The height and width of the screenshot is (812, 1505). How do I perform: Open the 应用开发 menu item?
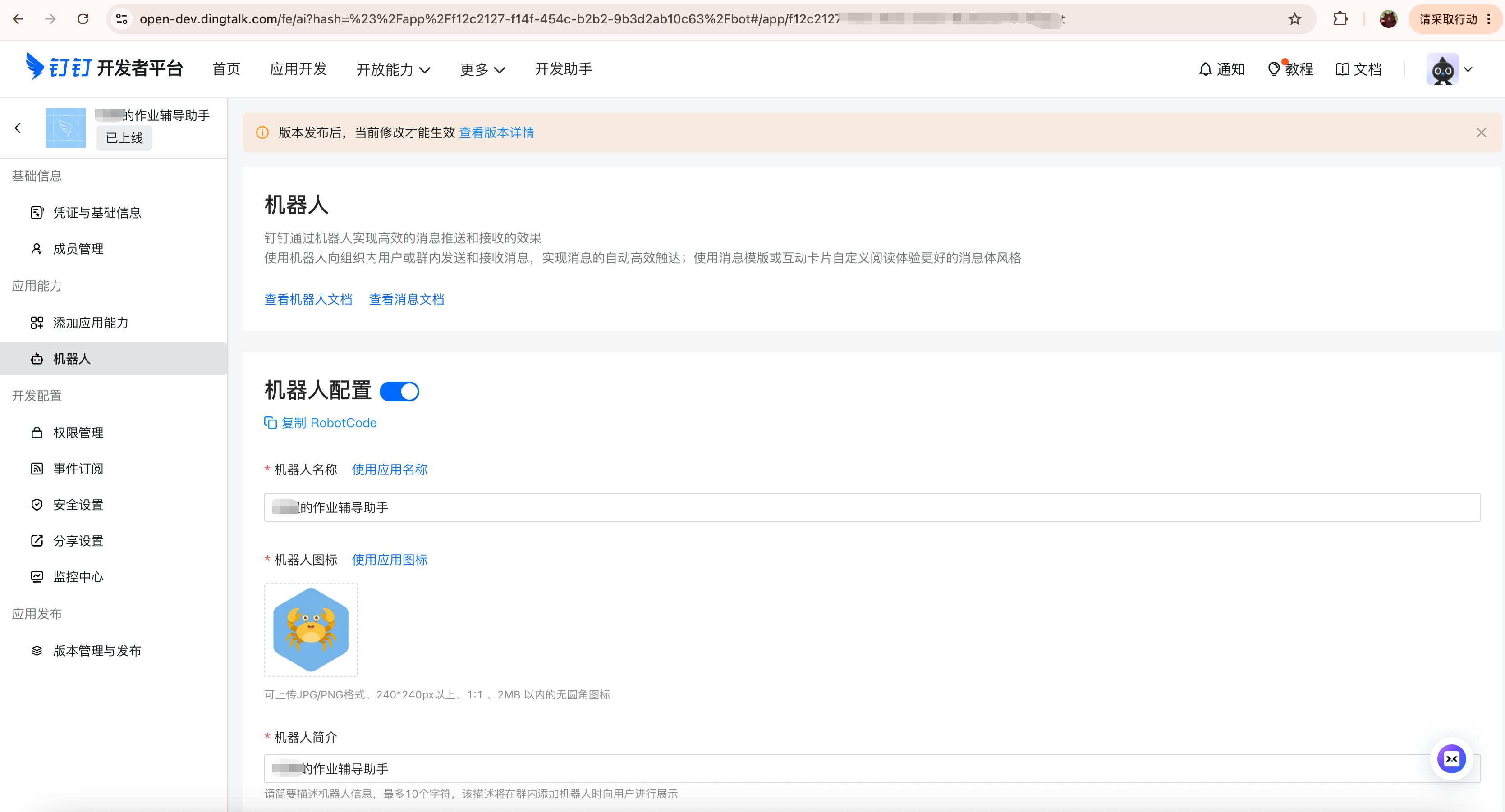tap(298, 69)
